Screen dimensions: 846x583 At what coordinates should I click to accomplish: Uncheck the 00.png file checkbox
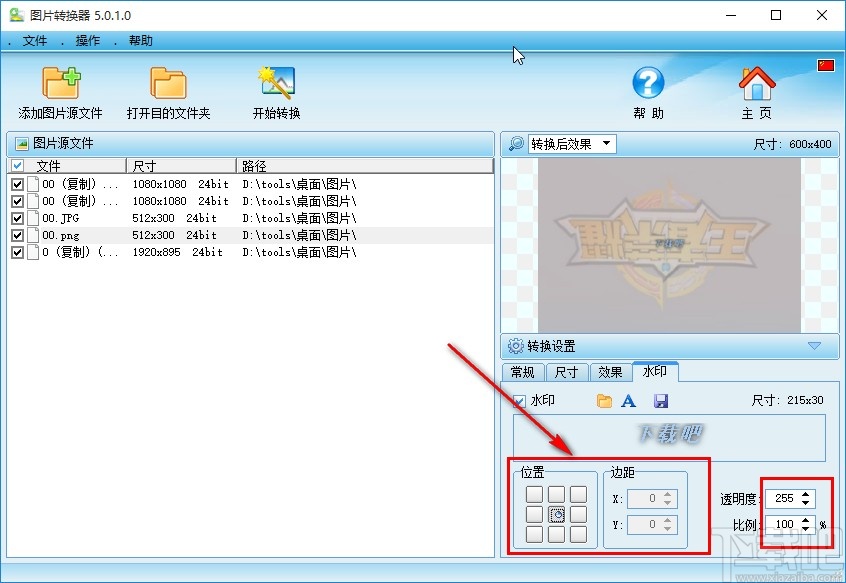click(17, 235)
